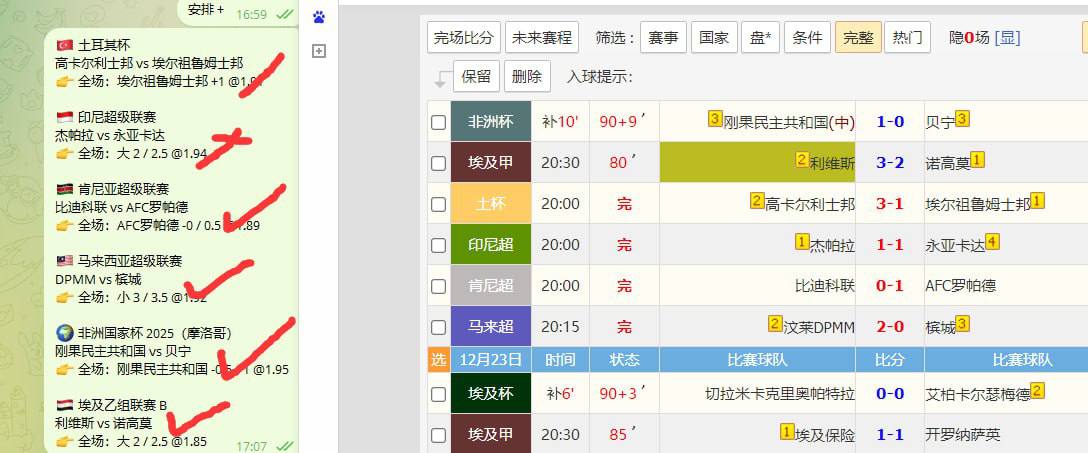
Task: Click yellow card badge beside 刚果民主共和国
Action: click(x=714, y=120)
